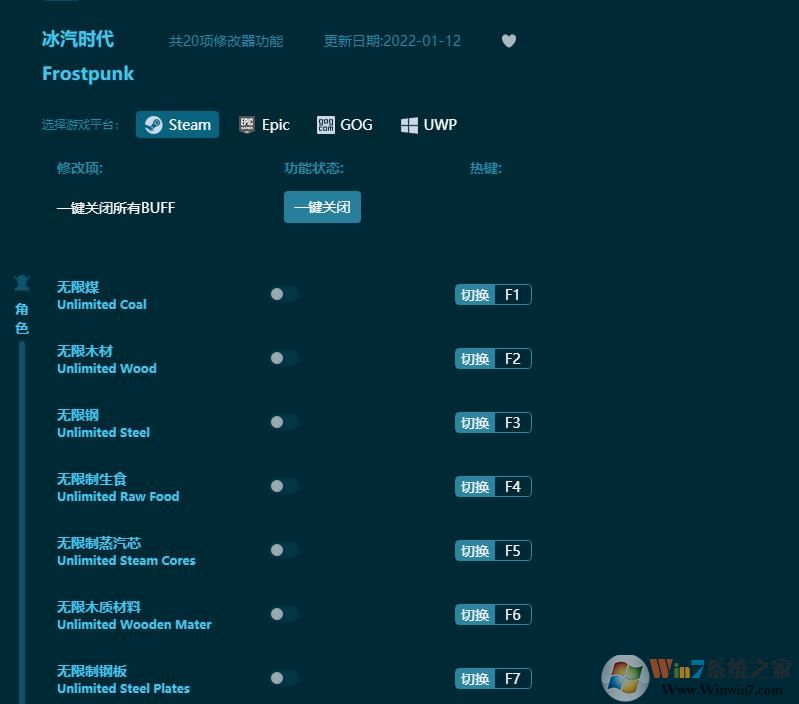Click the F3 hotkey field
Image resolution: width=799 pixels, height=704 pixels.
(x=513, y=423)
